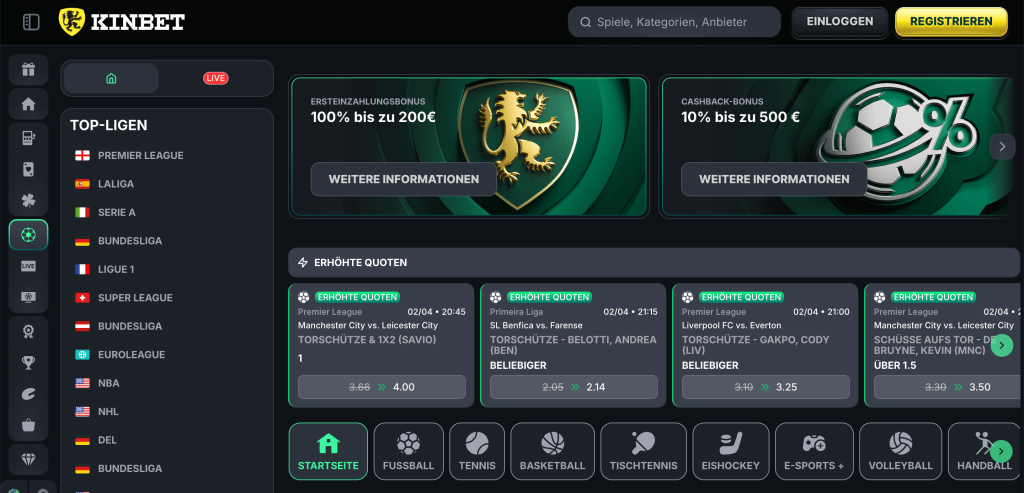This screenshot has width=1024, height=493.
Task: Switch to the LIVE tab in left panel
Action: pyautogui.click(x=216, y=78)
